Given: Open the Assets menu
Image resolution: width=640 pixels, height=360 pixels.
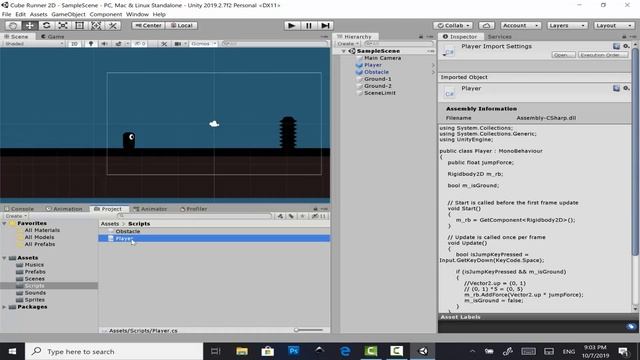Looking at the screenshot, I should 38,14.
